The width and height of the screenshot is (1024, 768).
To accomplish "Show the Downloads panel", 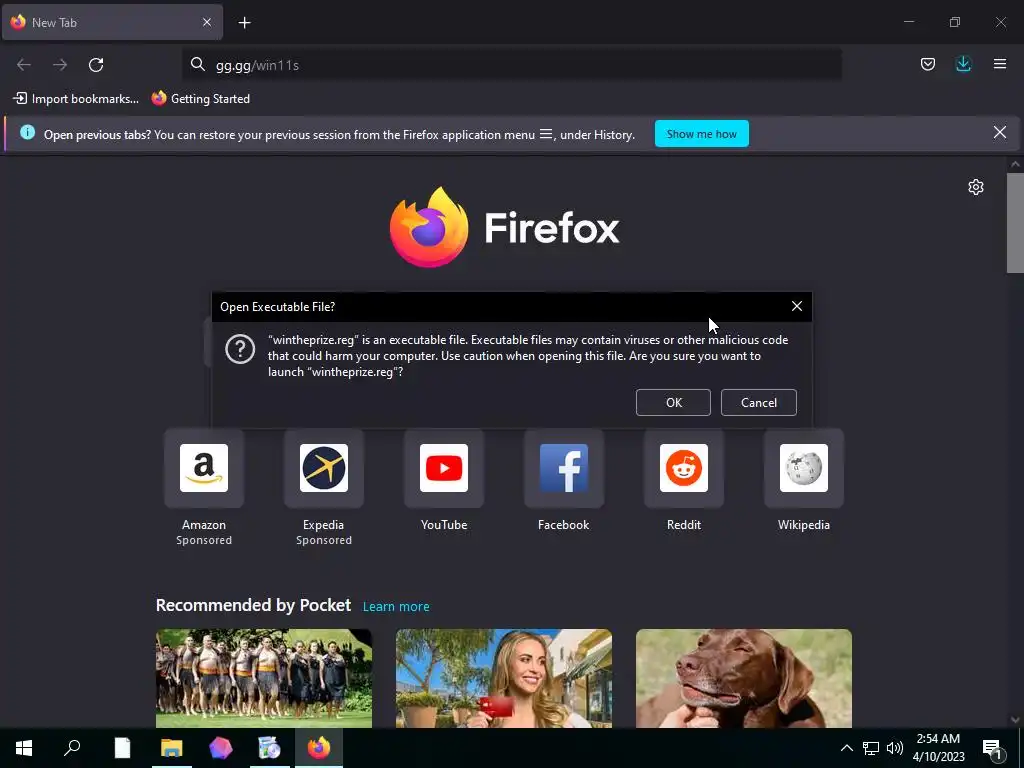I will (963, 64).
